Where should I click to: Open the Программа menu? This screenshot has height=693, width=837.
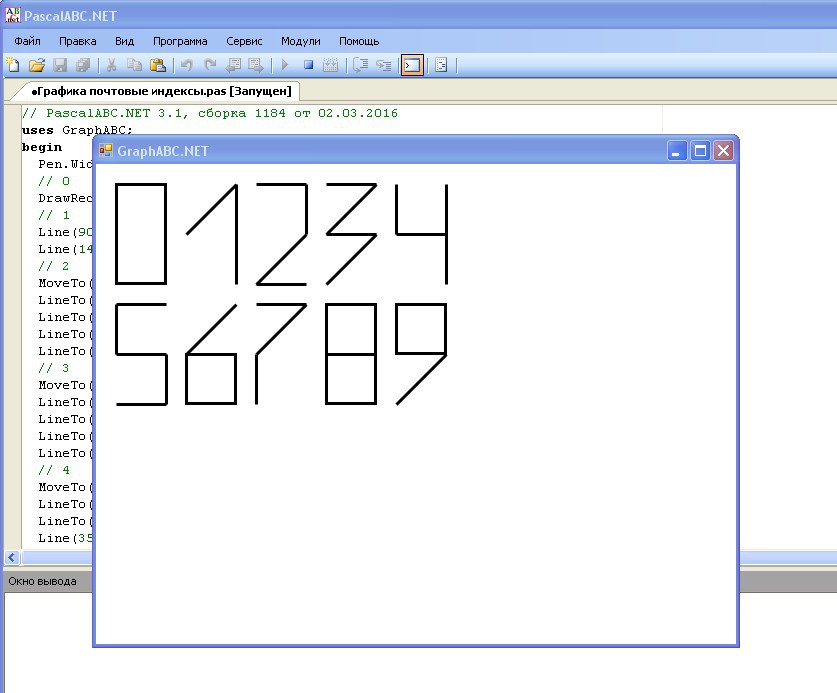pos(180,41)
